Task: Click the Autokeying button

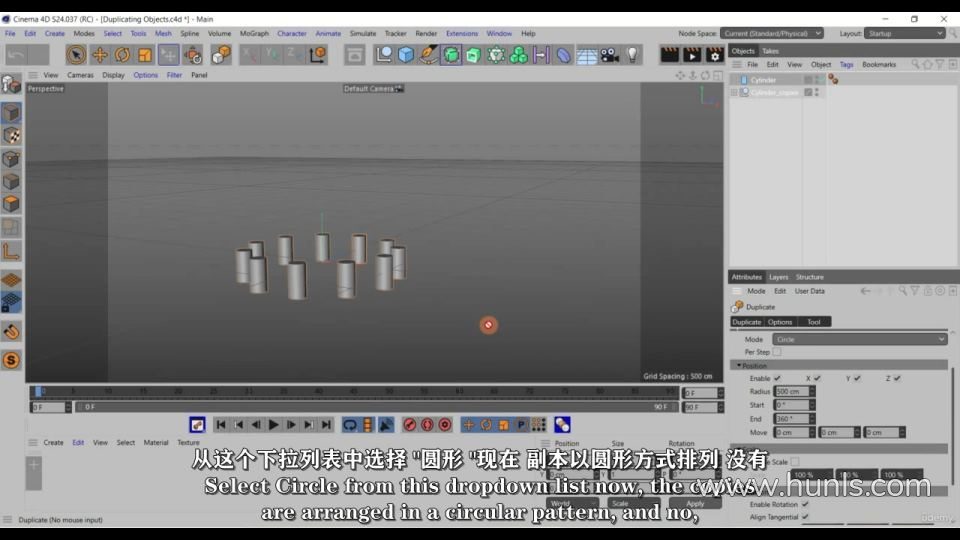Action: click(x=427, y=425)
